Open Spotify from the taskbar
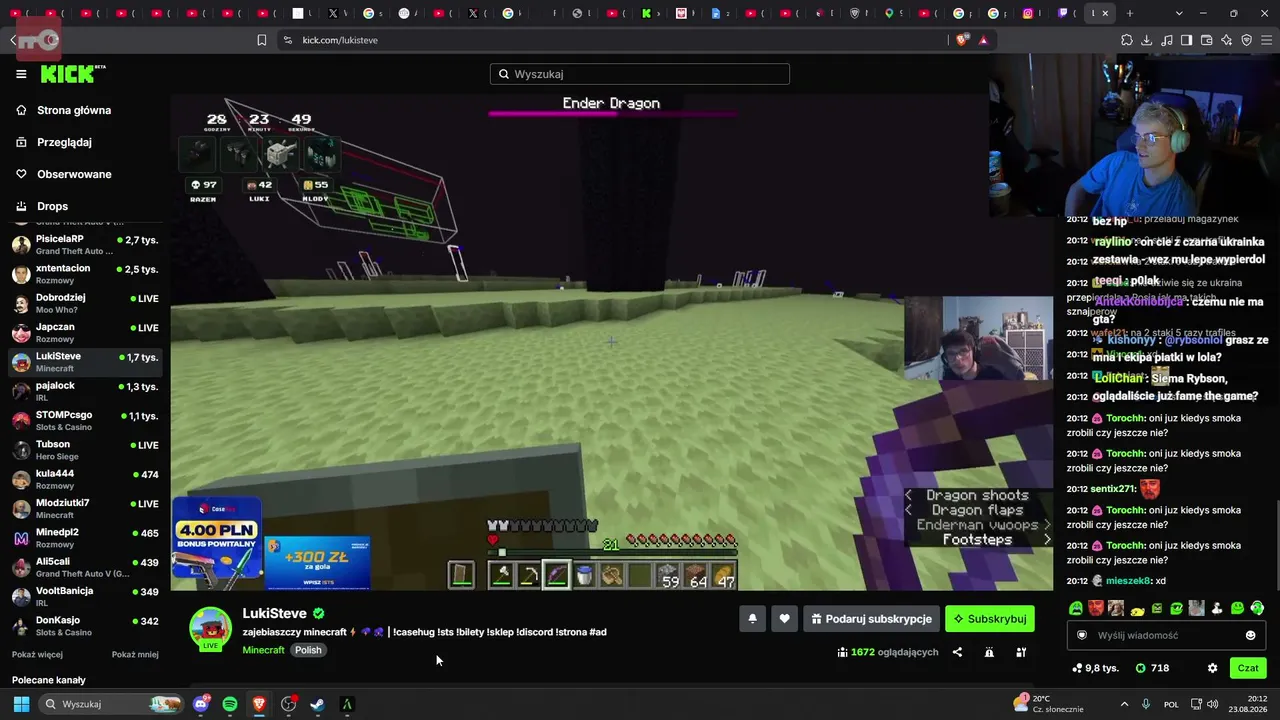The height and width of the screenshot is (720, 1280). [x=230, y=704]
